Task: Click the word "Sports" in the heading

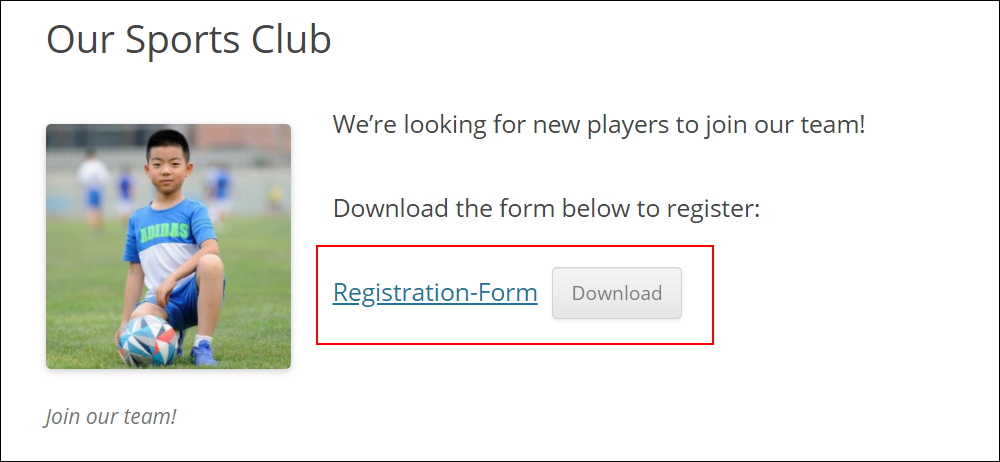Action: [182, 40]
